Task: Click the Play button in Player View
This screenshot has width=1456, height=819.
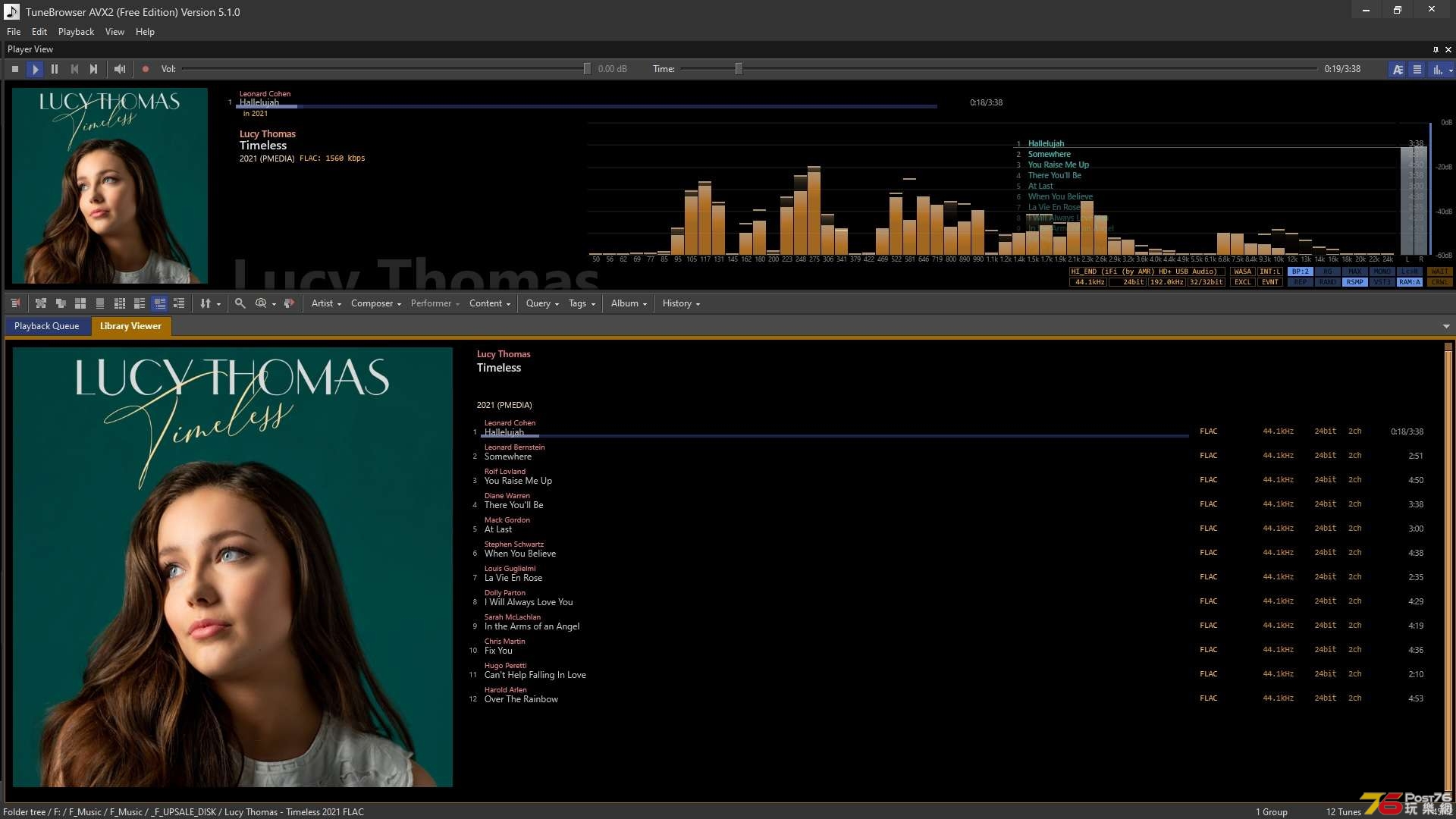Action: [x=35, y=69]
